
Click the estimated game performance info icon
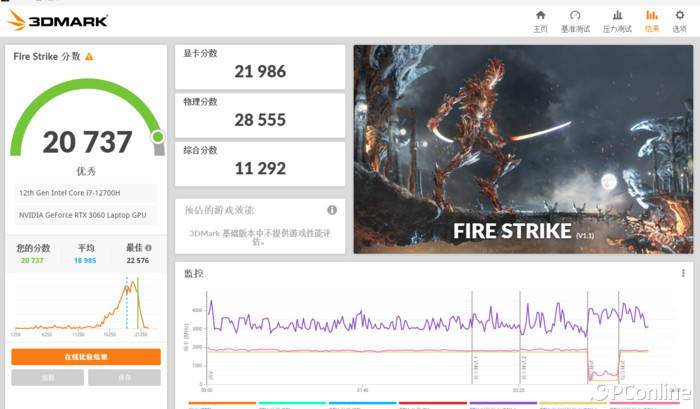[x=332, y=210]
